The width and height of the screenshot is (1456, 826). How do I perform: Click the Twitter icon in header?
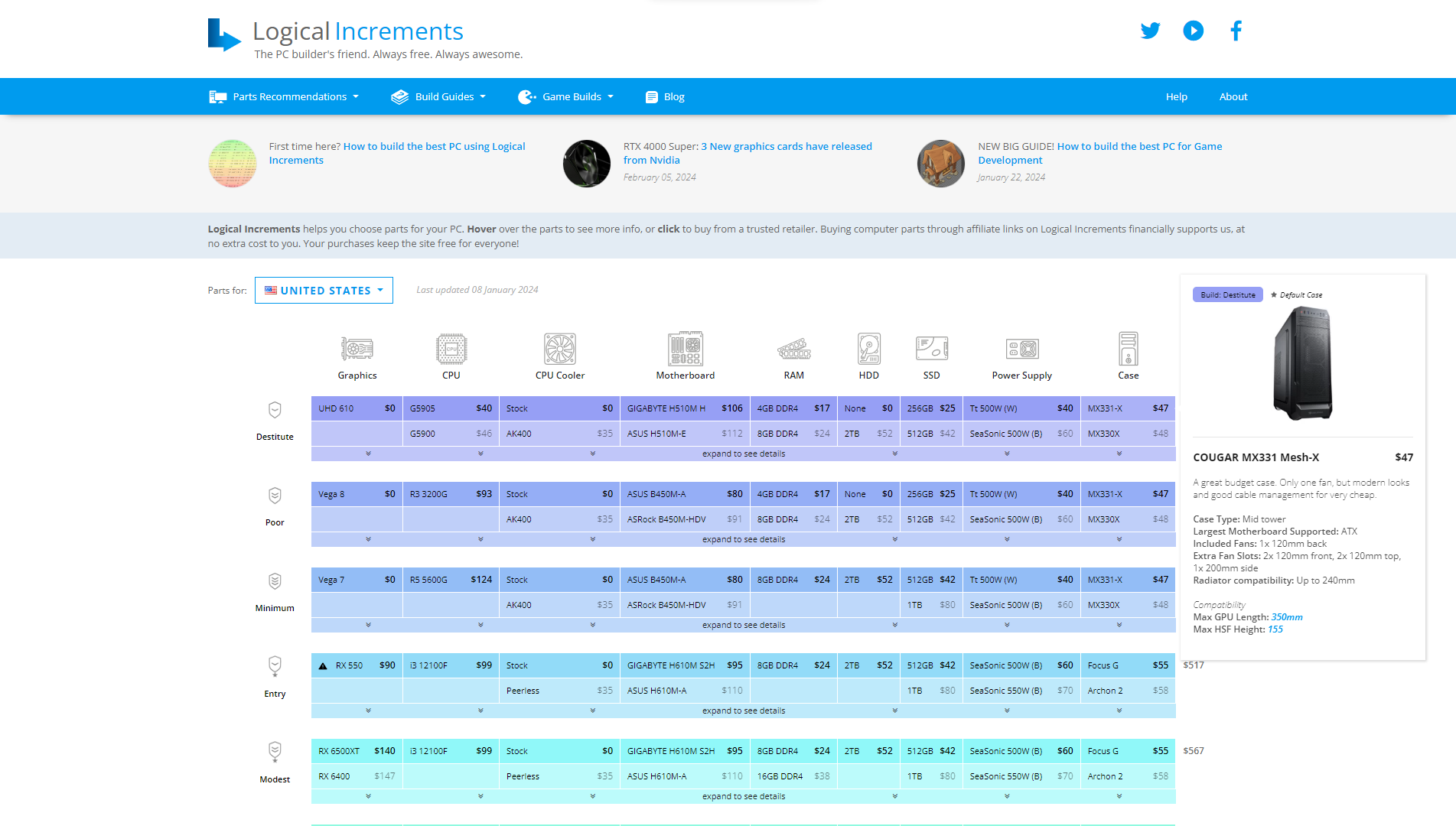click(1150, 31)
